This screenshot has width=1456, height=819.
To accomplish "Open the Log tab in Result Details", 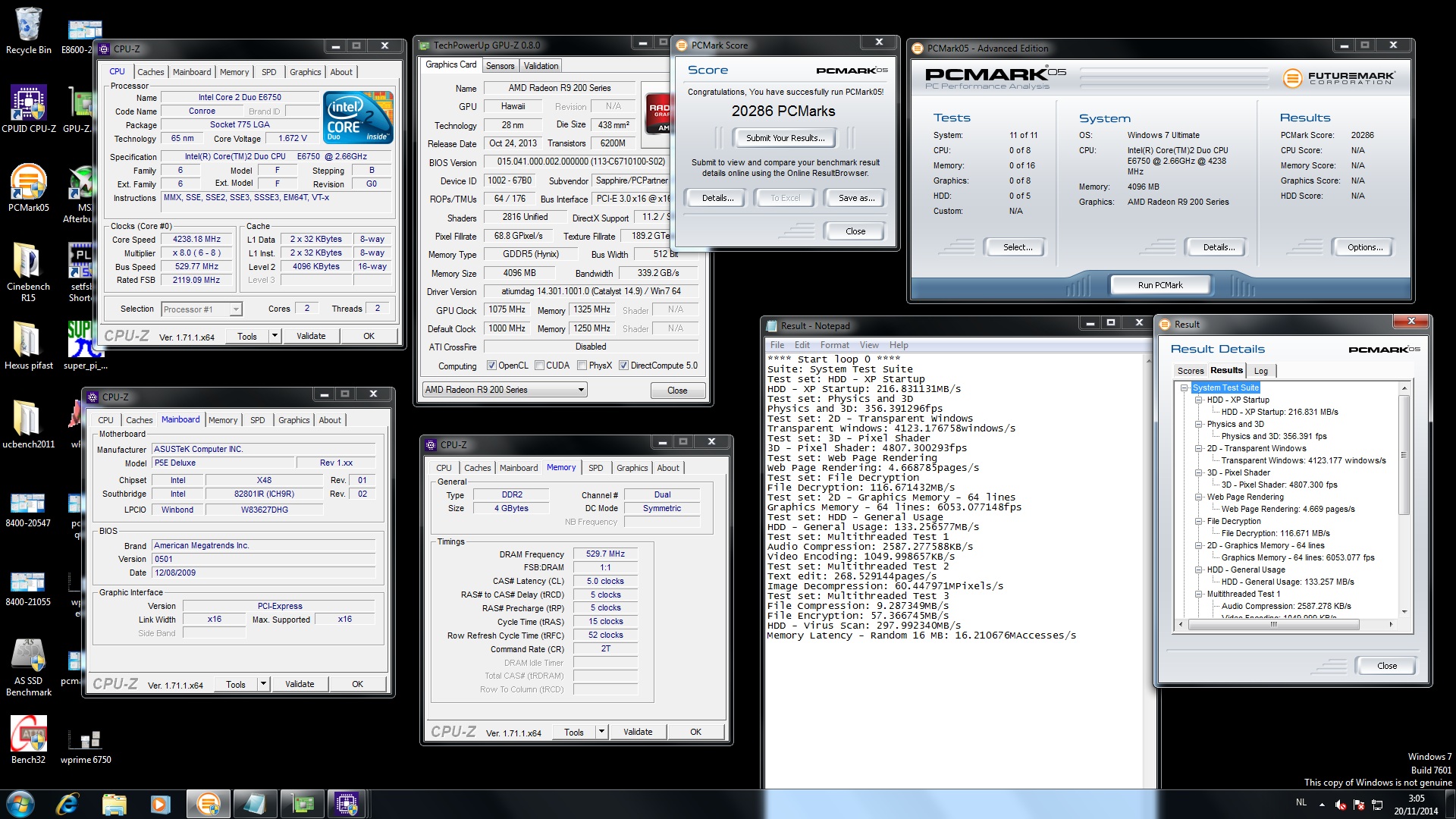I will coord(1260,371).
